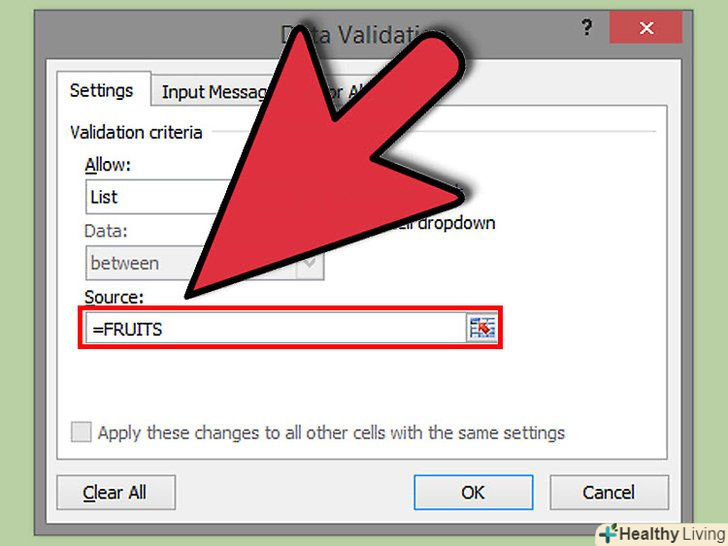Click the Healthy Living green cross logo

point(608,533)
